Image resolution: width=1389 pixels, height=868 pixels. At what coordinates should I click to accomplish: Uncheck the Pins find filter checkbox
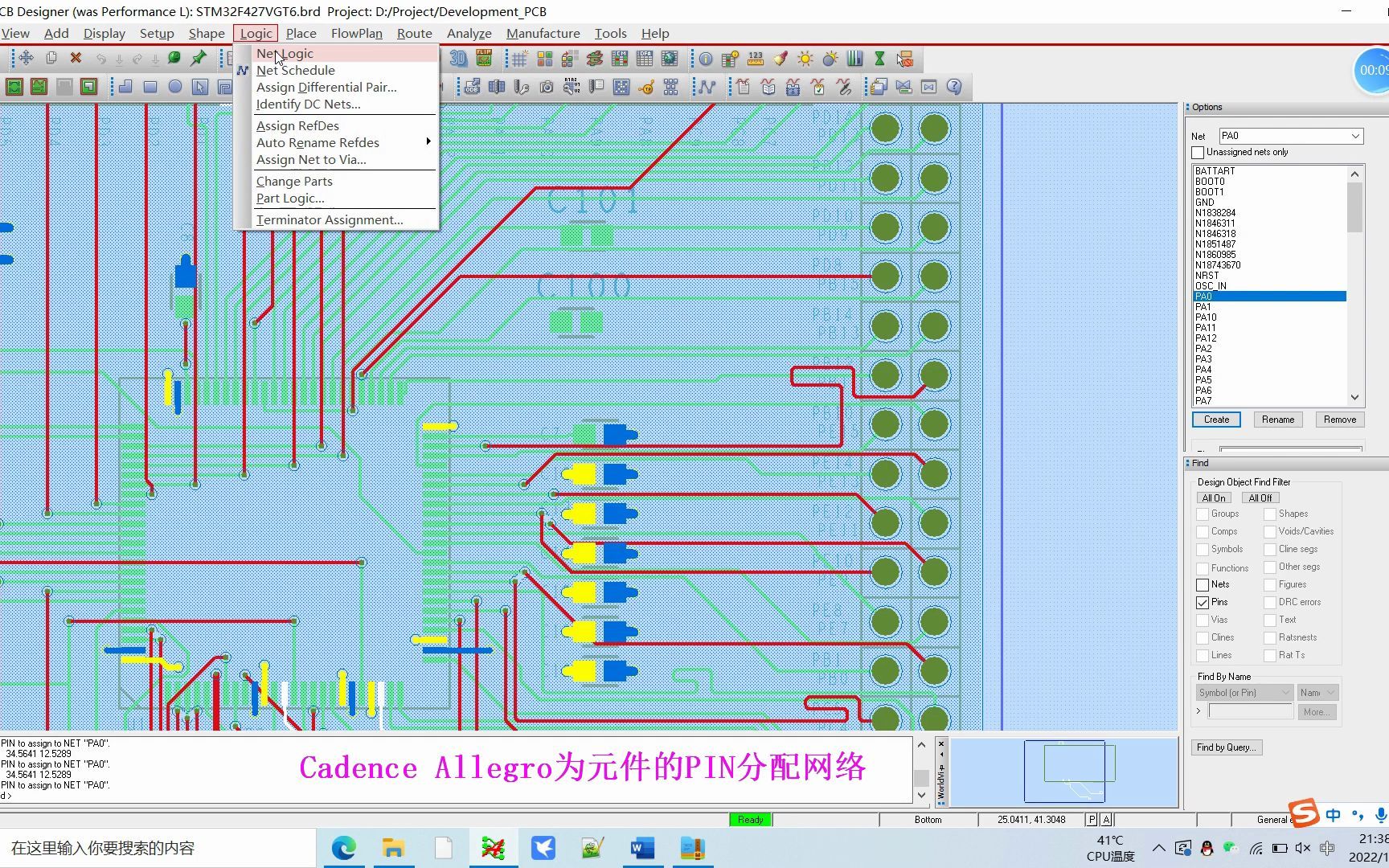[x=1203, y=602]
